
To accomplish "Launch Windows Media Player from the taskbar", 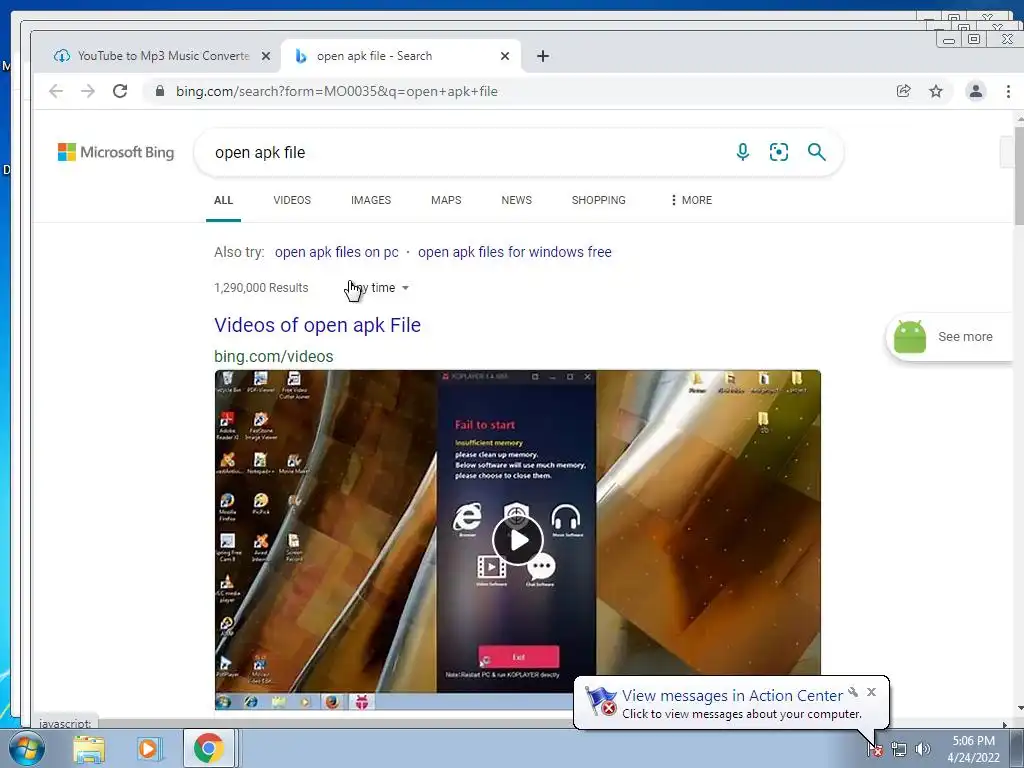I will [148, 748].
